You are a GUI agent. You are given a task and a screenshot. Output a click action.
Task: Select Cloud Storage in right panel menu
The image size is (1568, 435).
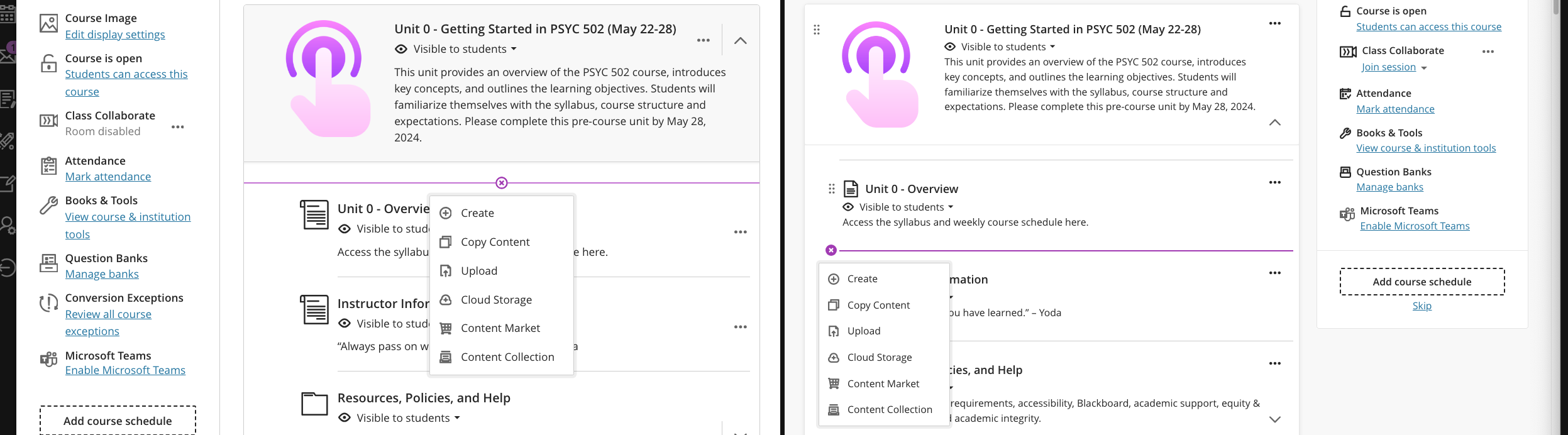[x=879, y=357]
